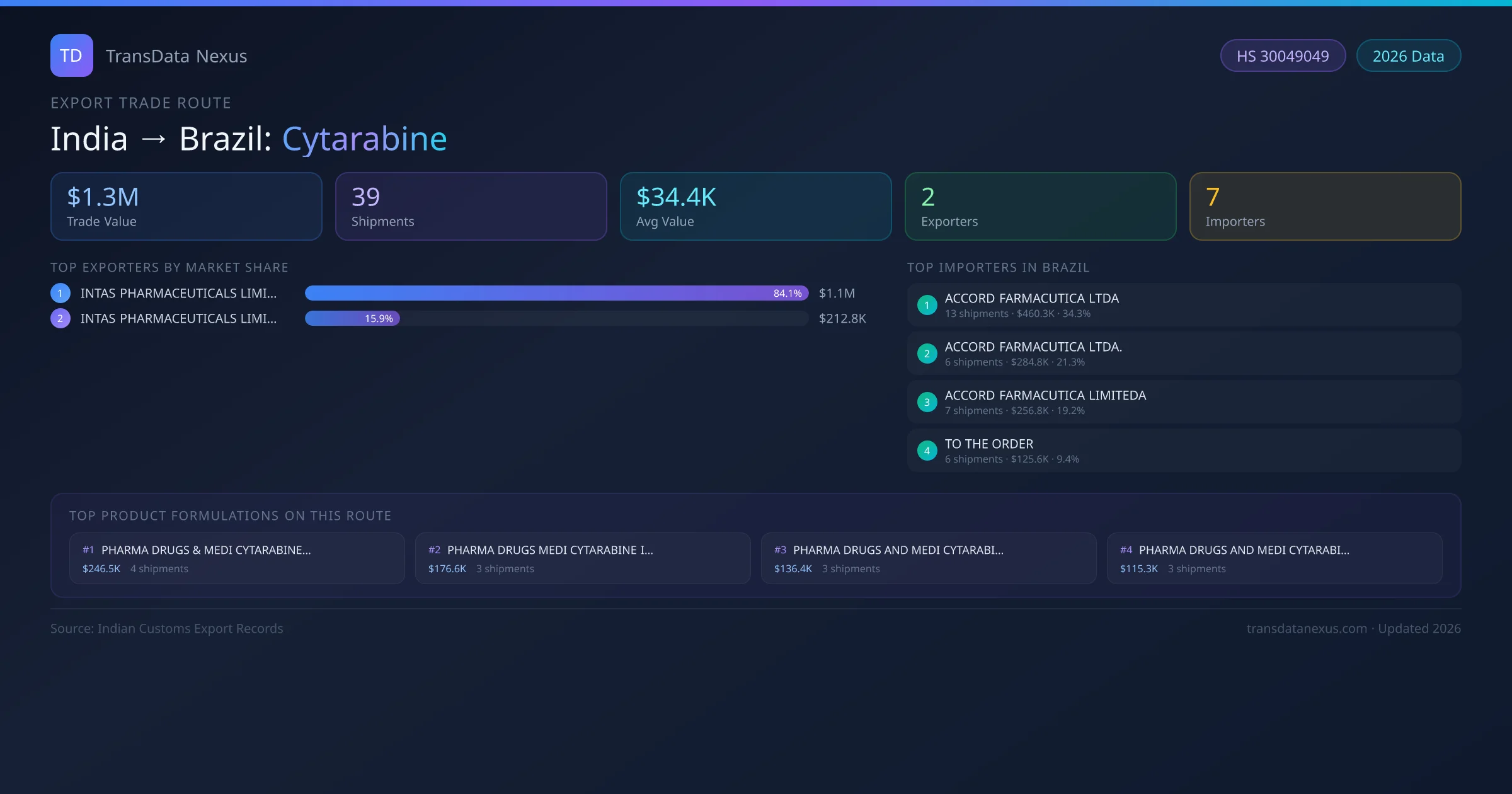Open the 7 Importers card
1512x794 pixels.
click(x=1325, y=207)
